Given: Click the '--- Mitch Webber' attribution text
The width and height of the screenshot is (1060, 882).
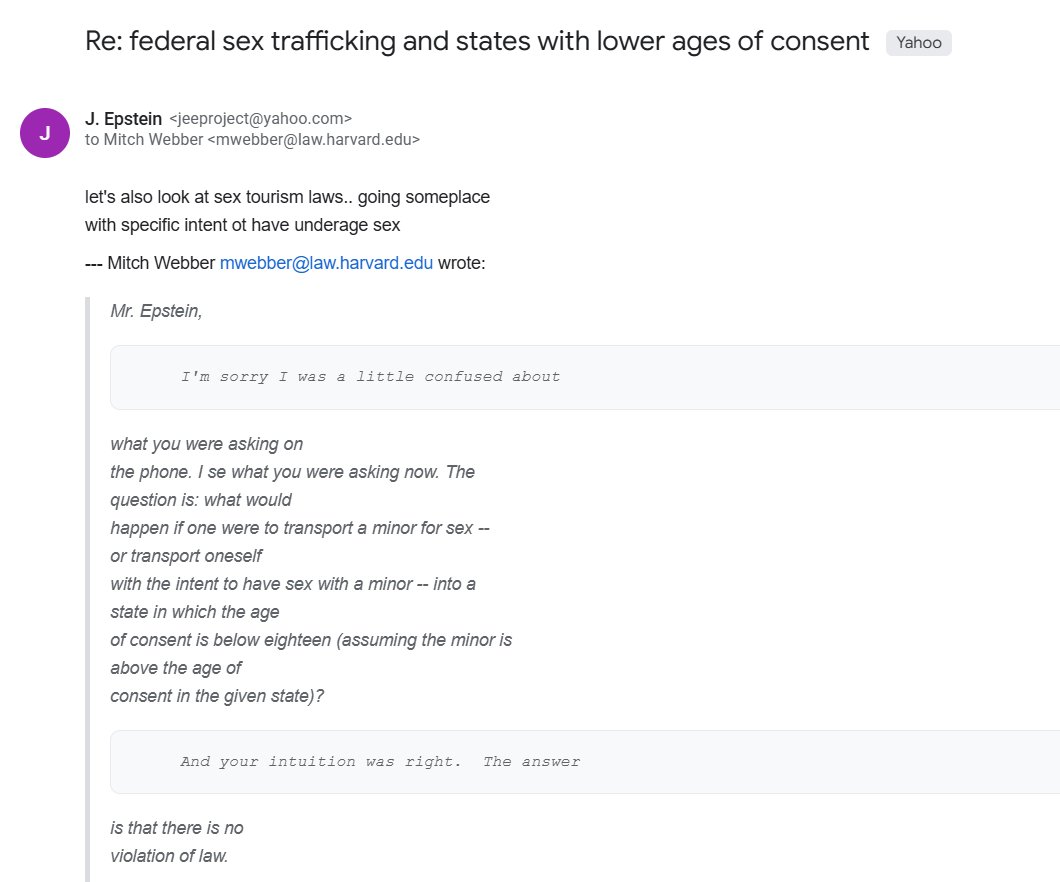Looking at the screenshot, I should (x=150, y=264).
